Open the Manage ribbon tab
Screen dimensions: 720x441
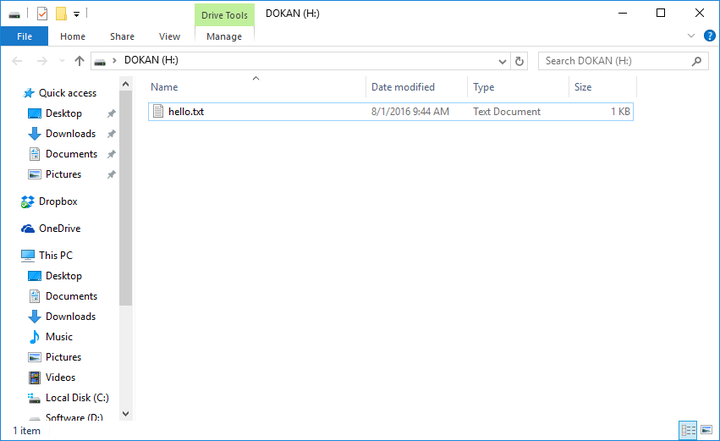click(224, 36)
